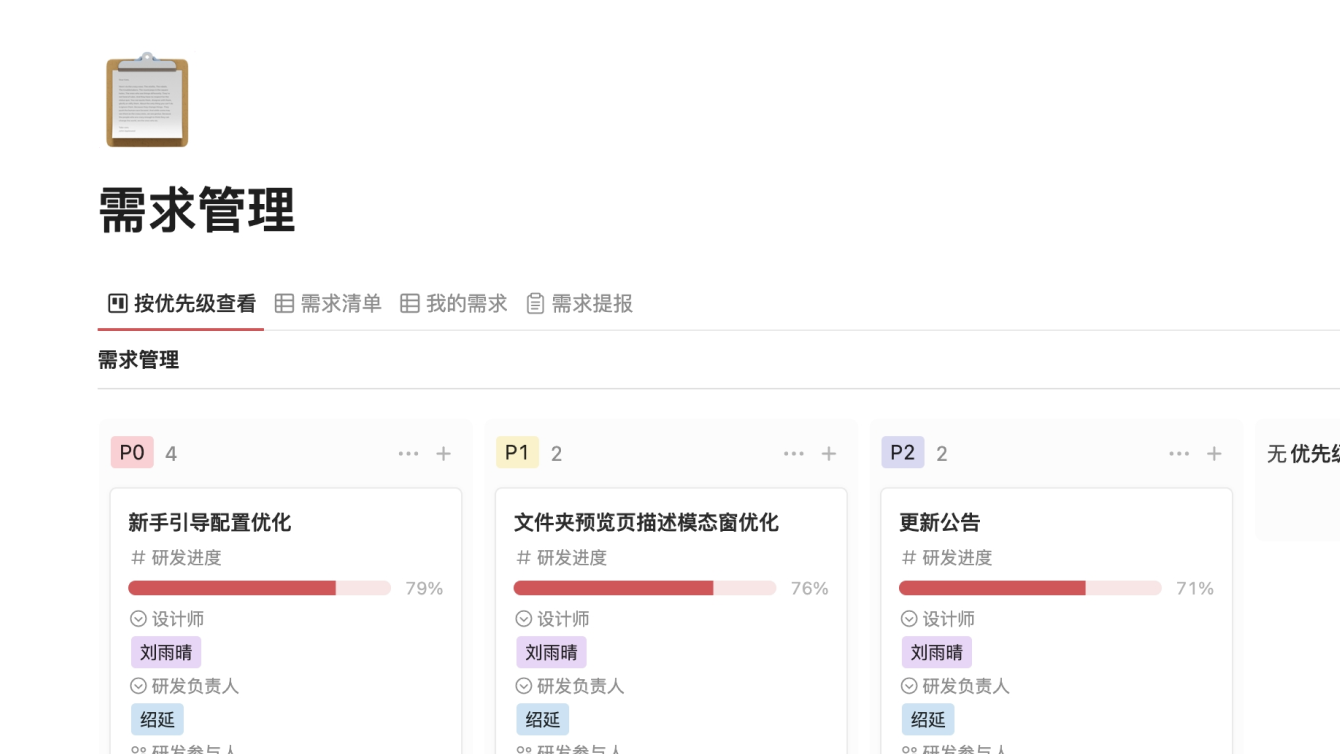The image size is (1340, 754).
Task: Open the P1 column more options
Action: point(794,454)
